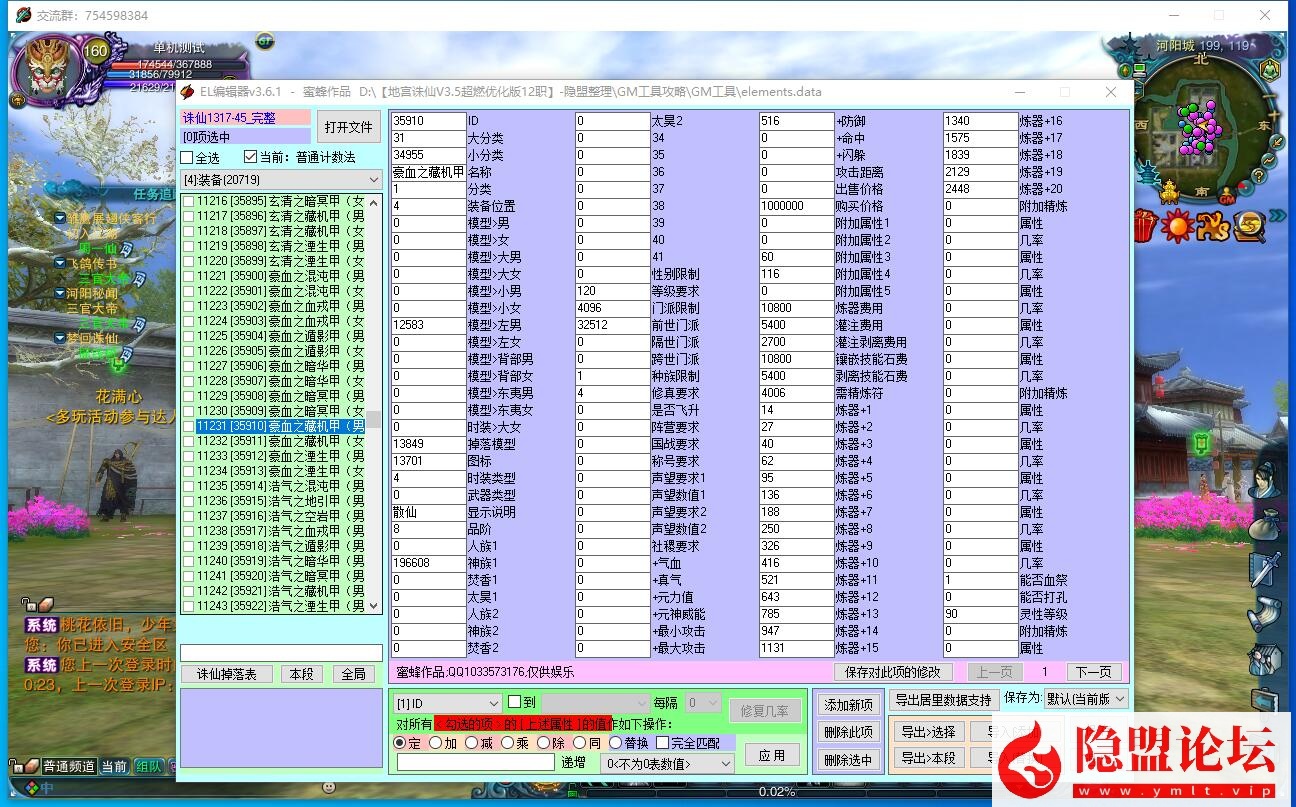Image resolution: width=1296 pixels, height=807 pixels.
Task: Expand the double-arrow icon beside the minimap icons
Action: click(x=1277, y=216)
